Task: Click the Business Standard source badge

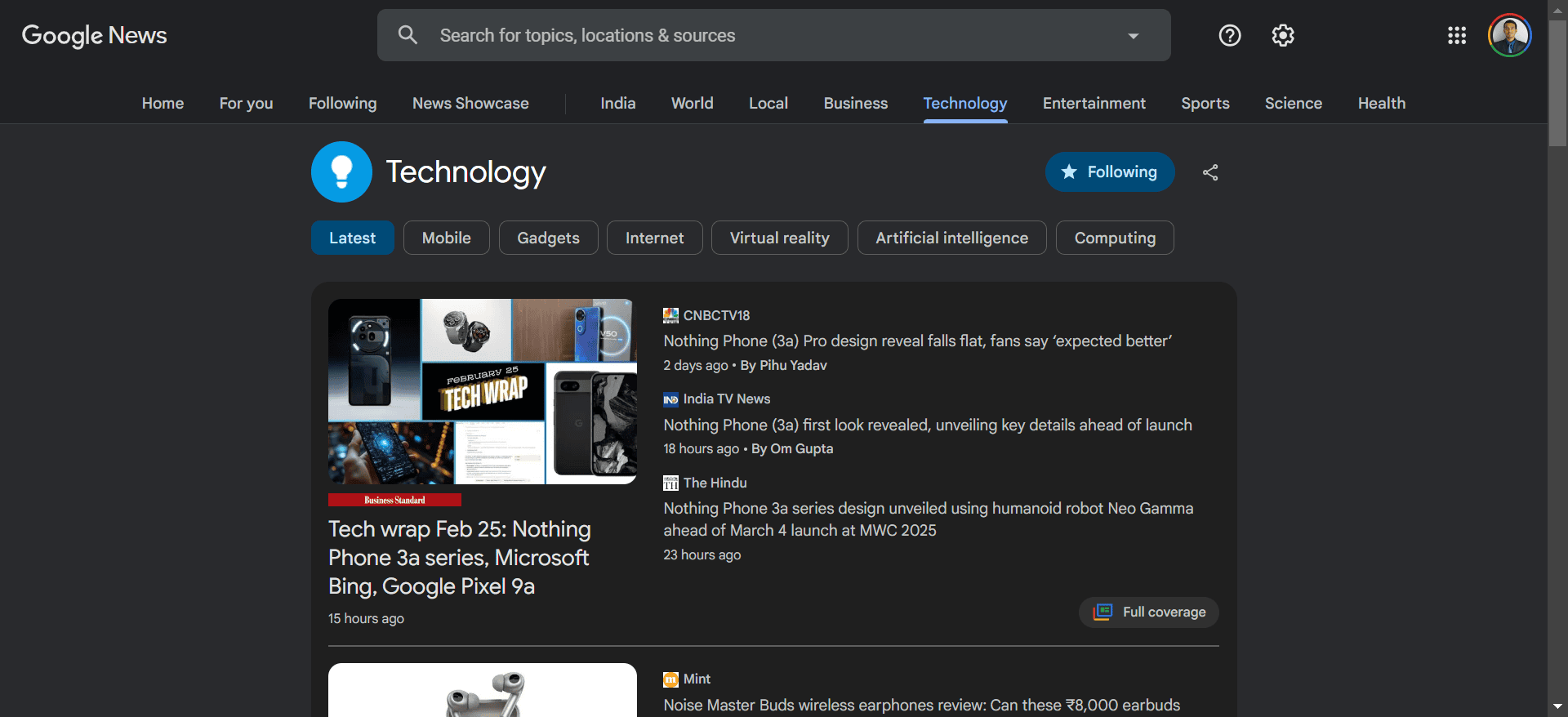Action: (x=394, y=500)
